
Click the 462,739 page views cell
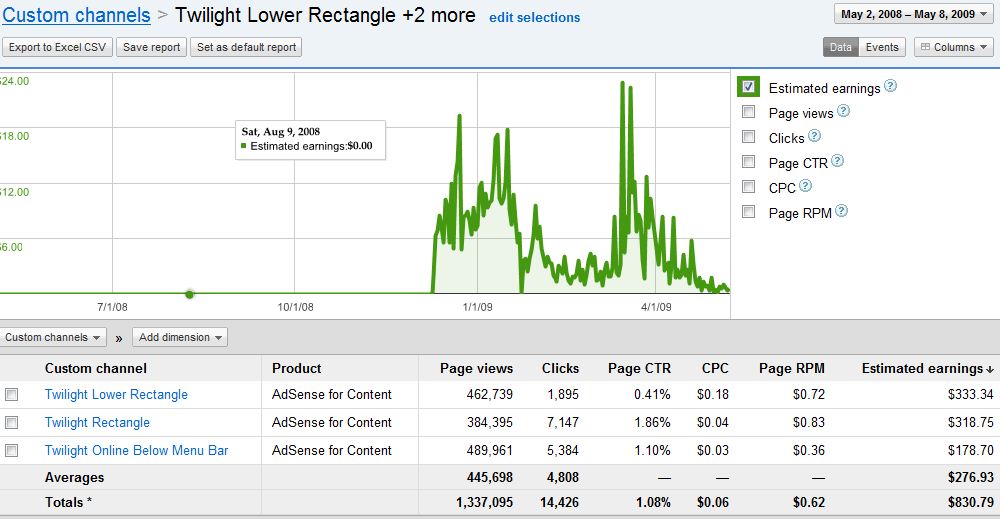[489, 395]
